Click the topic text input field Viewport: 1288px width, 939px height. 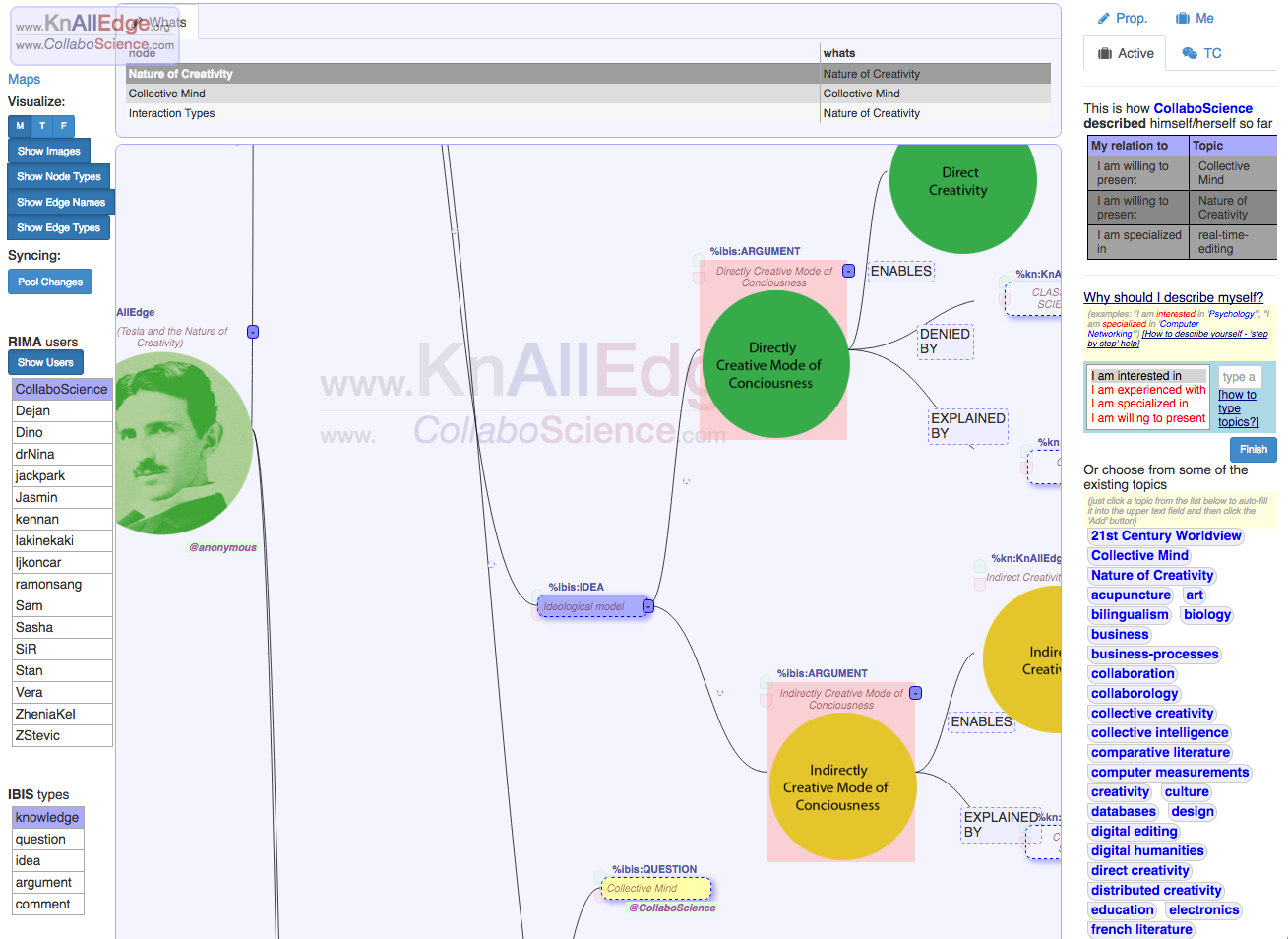click(x=1238, y=376)
